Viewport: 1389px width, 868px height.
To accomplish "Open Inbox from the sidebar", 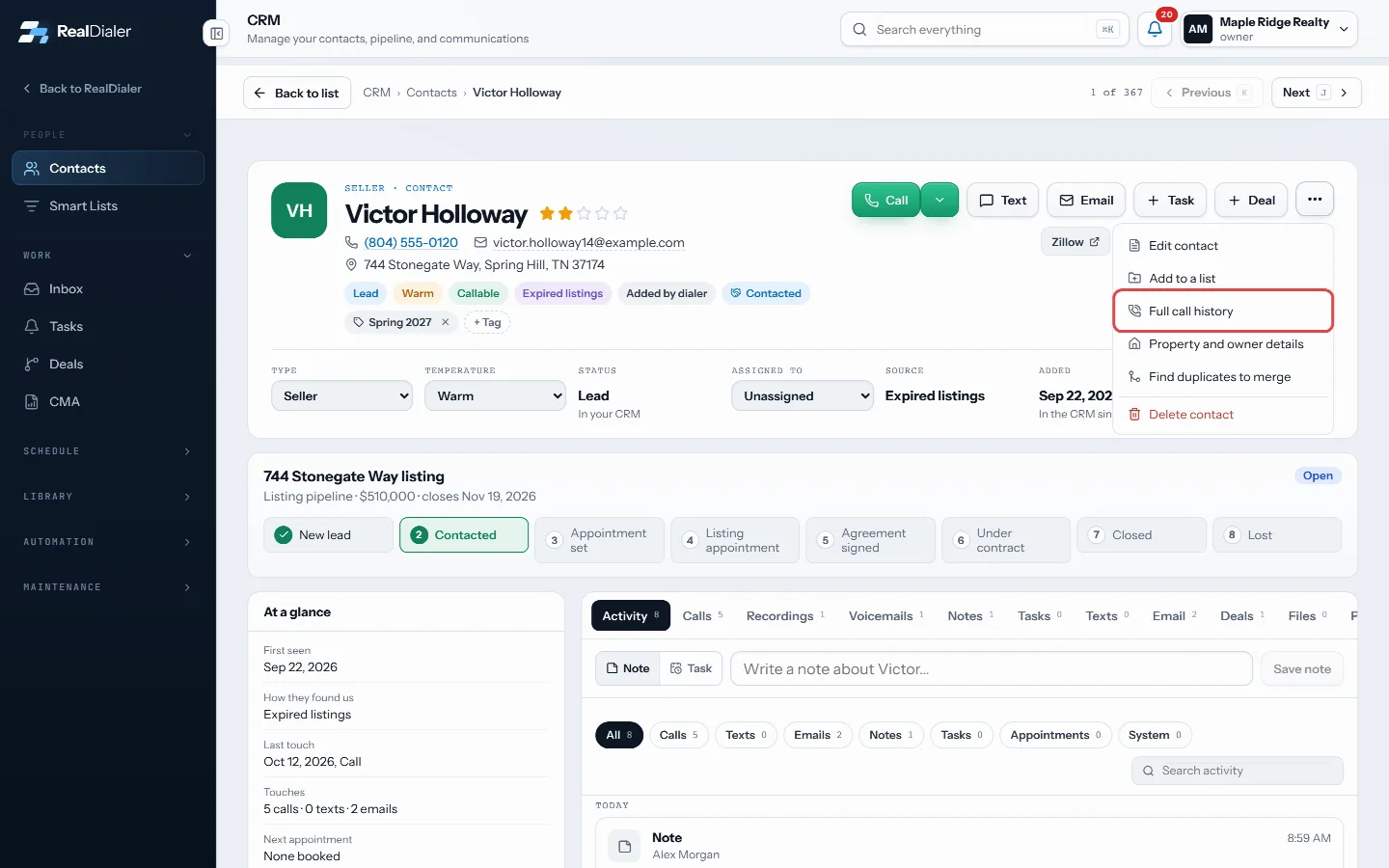I will click(108, 288).
